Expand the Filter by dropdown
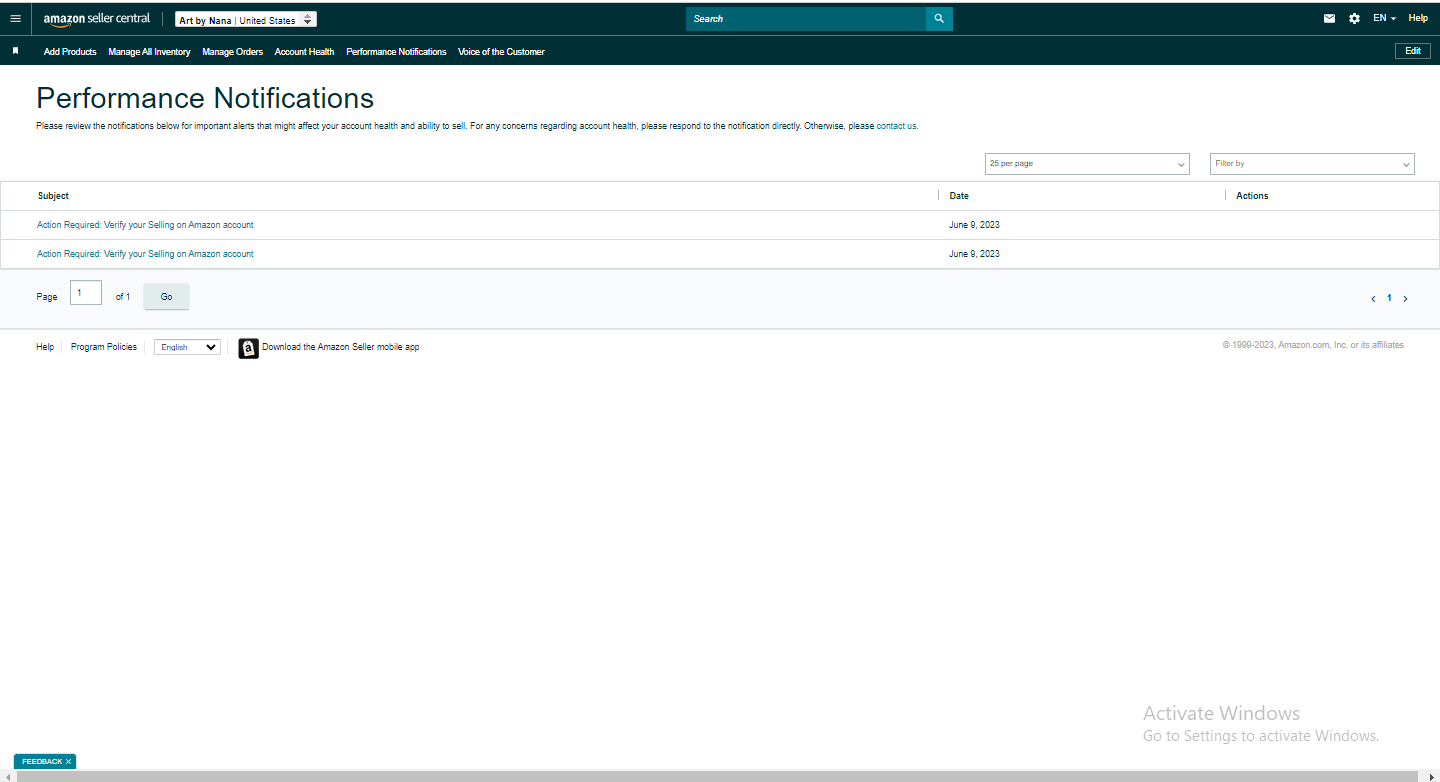The image size is (1440, 782). (1312, 164)
